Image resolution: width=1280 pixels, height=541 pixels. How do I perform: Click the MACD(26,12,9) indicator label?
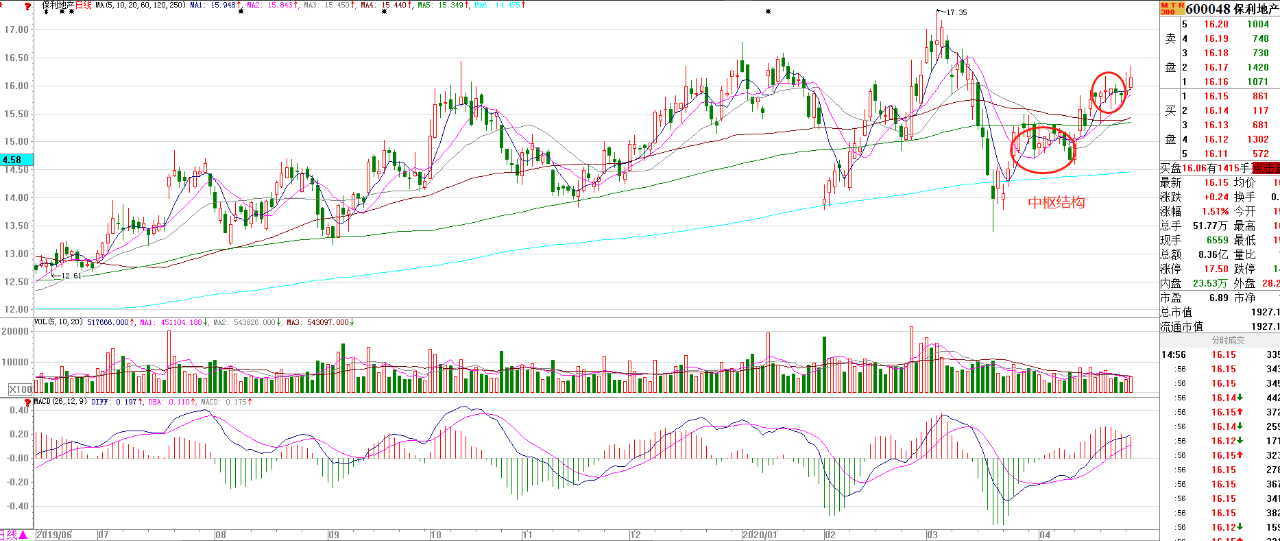click(x=59, y=401)
